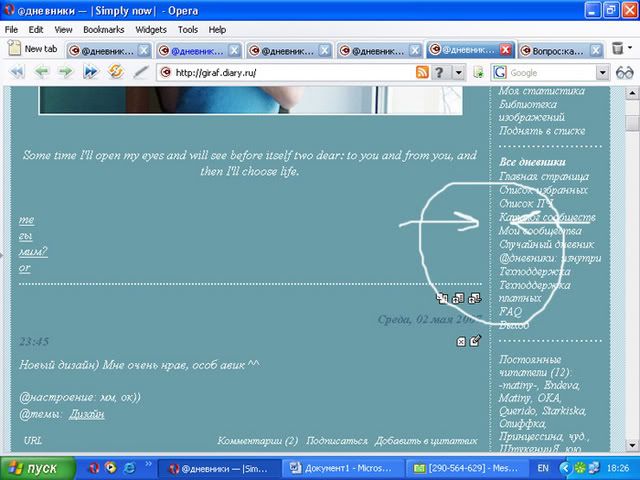Click the wand icon beside the address bar

click(141, 72)
